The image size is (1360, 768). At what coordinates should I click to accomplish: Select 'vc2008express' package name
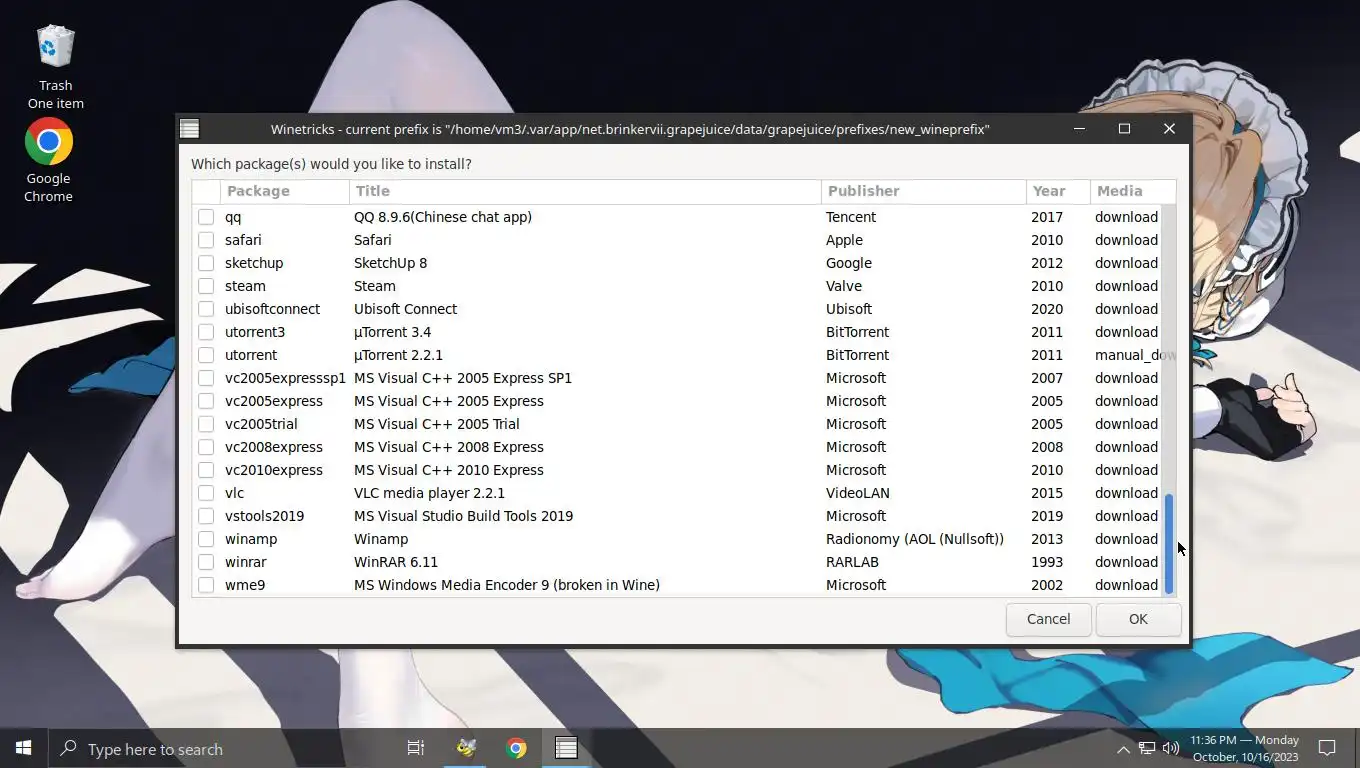click(274, 447)
